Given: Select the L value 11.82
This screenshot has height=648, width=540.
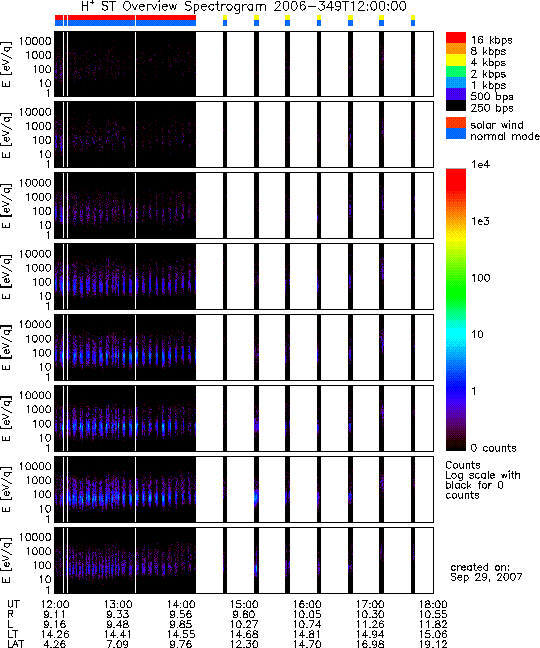Looking at the screenshot, I should click(433, 624).
